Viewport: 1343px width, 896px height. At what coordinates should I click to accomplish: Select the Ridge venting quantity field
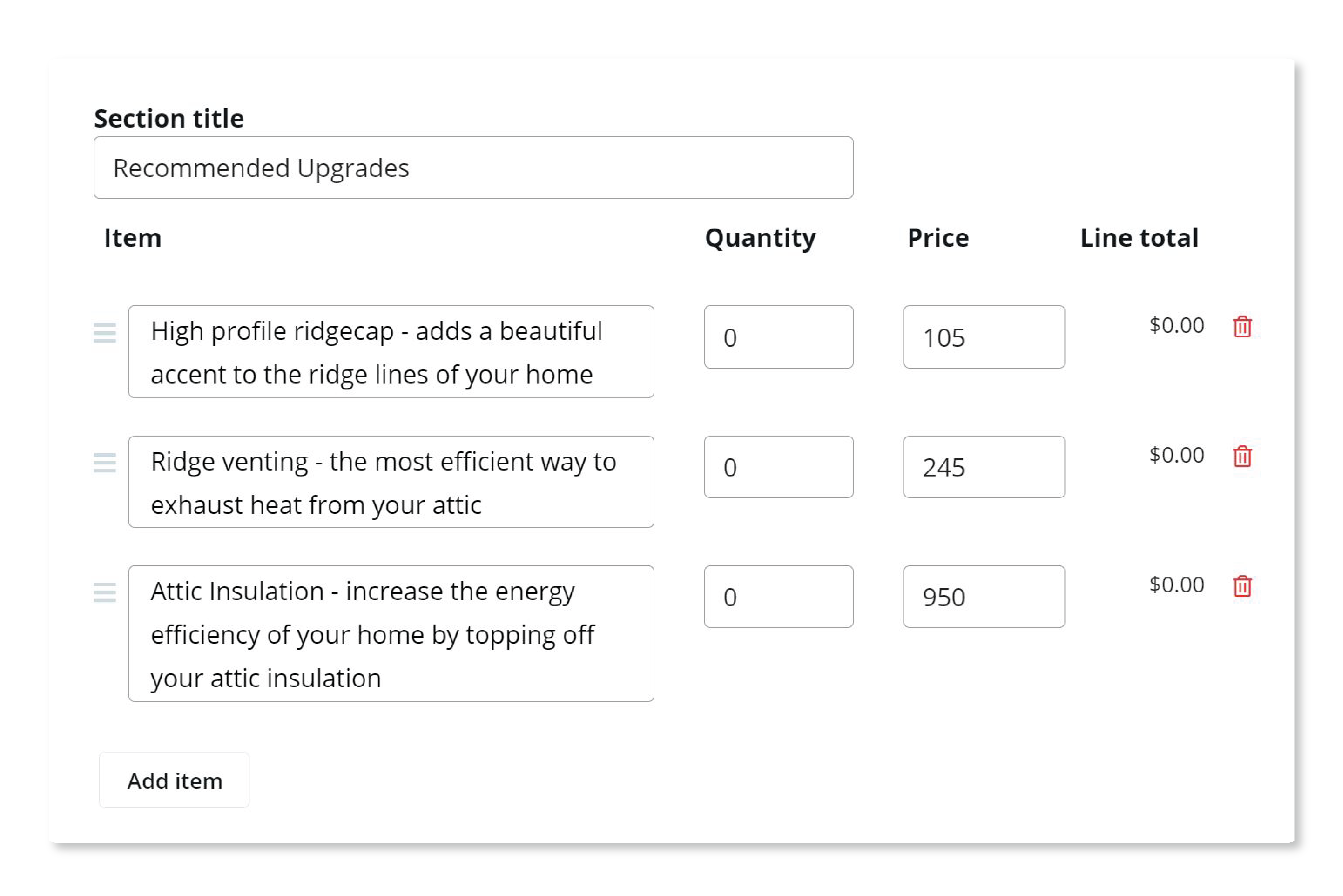778,467
